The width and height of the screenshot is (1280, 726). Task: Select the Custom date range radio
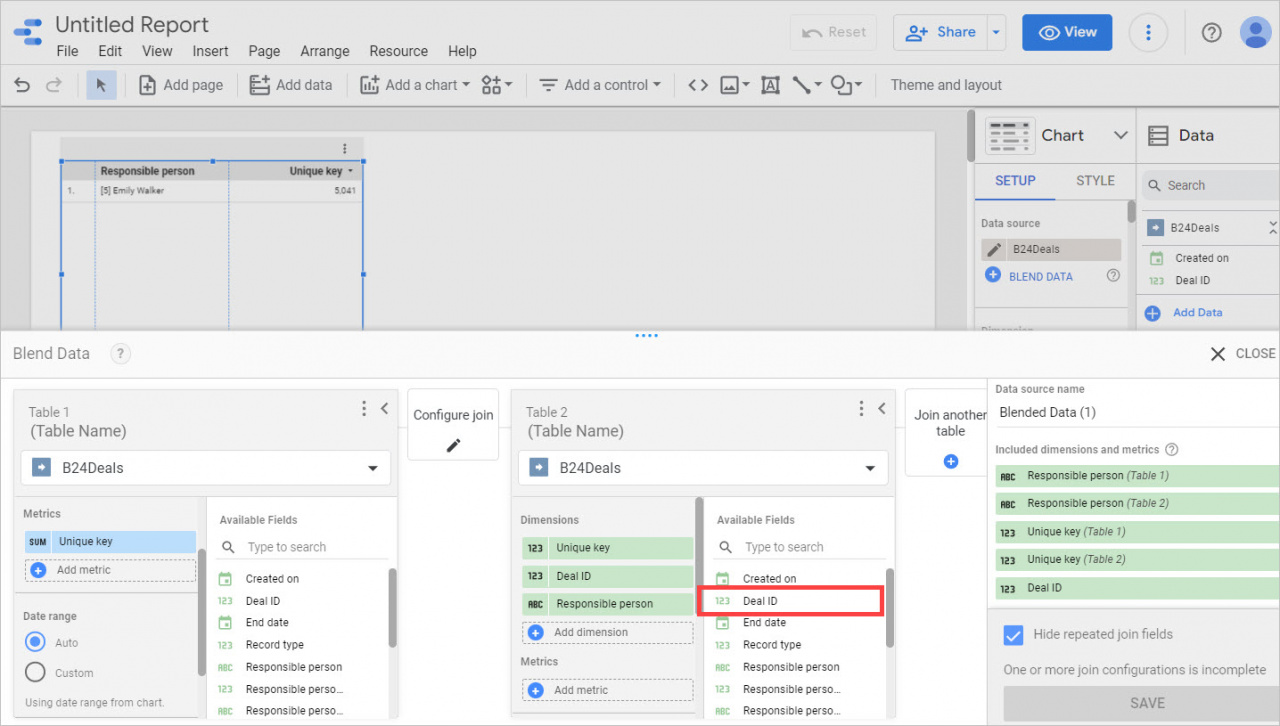coord(36,672)
